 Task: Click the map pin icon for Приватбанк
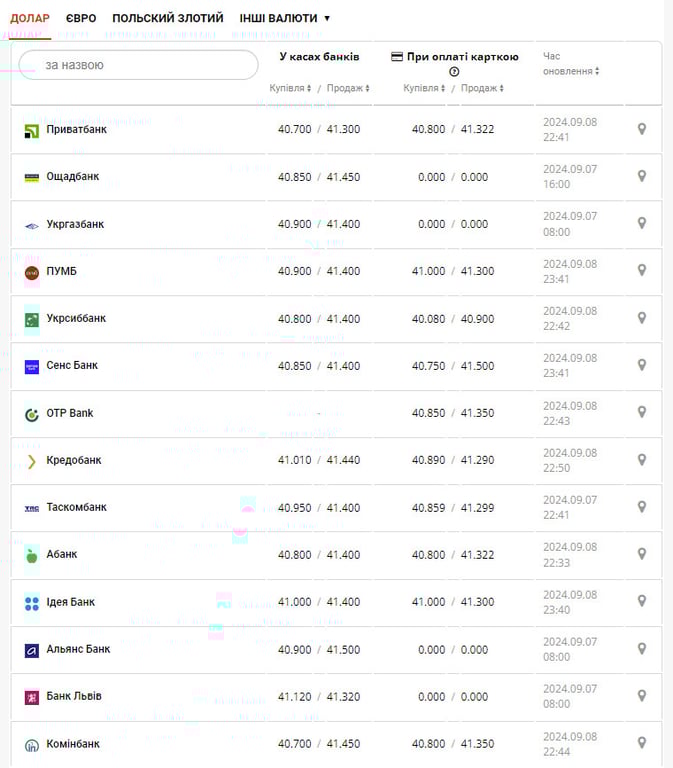coord(642,129)
